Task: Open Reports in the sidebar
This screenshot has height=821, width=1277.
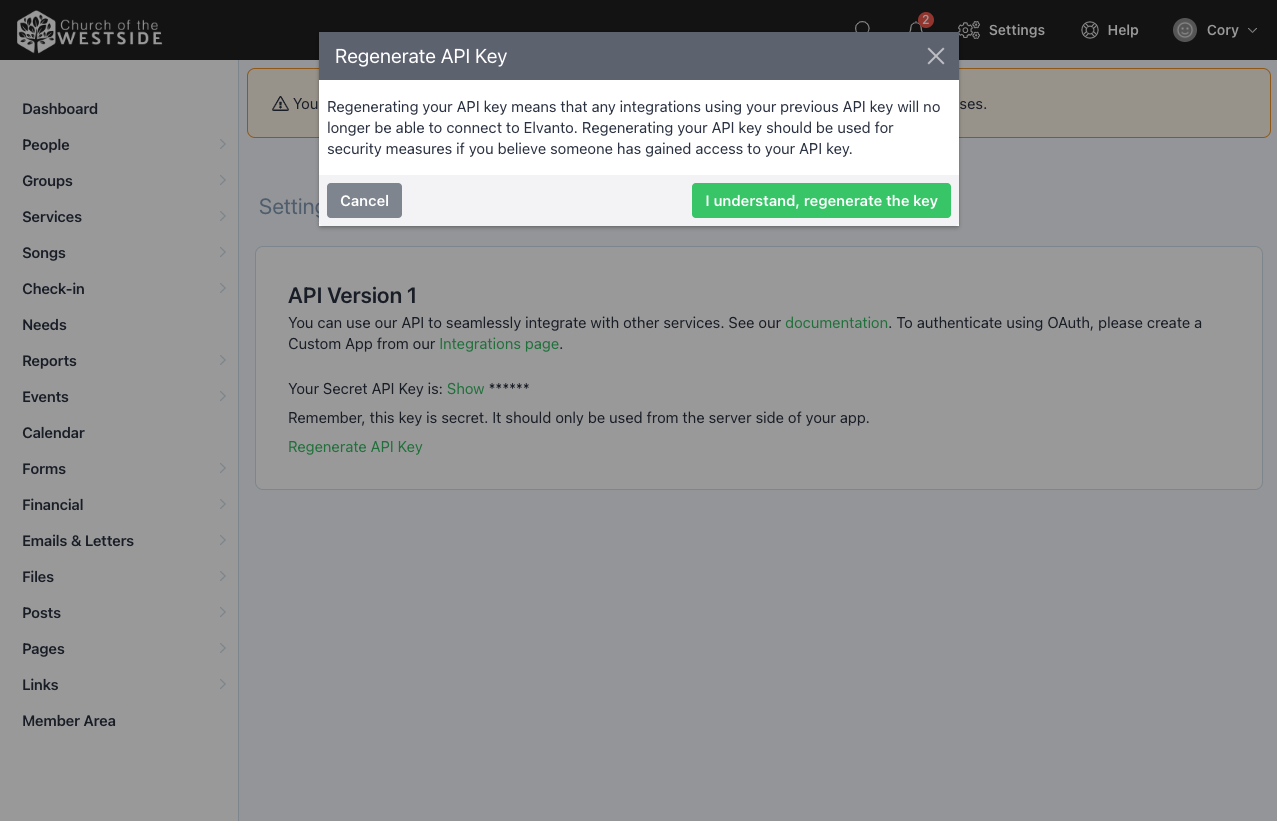Action: coord(49,361)
